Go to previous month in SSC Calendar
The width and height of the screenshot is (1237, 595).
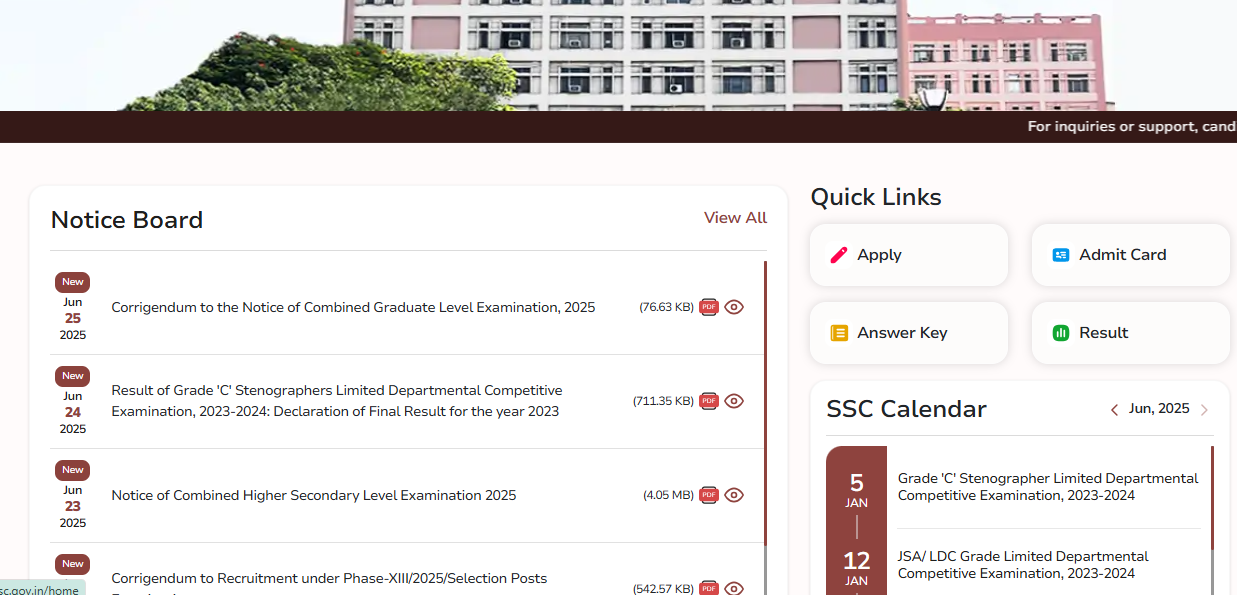point(1114,409)
